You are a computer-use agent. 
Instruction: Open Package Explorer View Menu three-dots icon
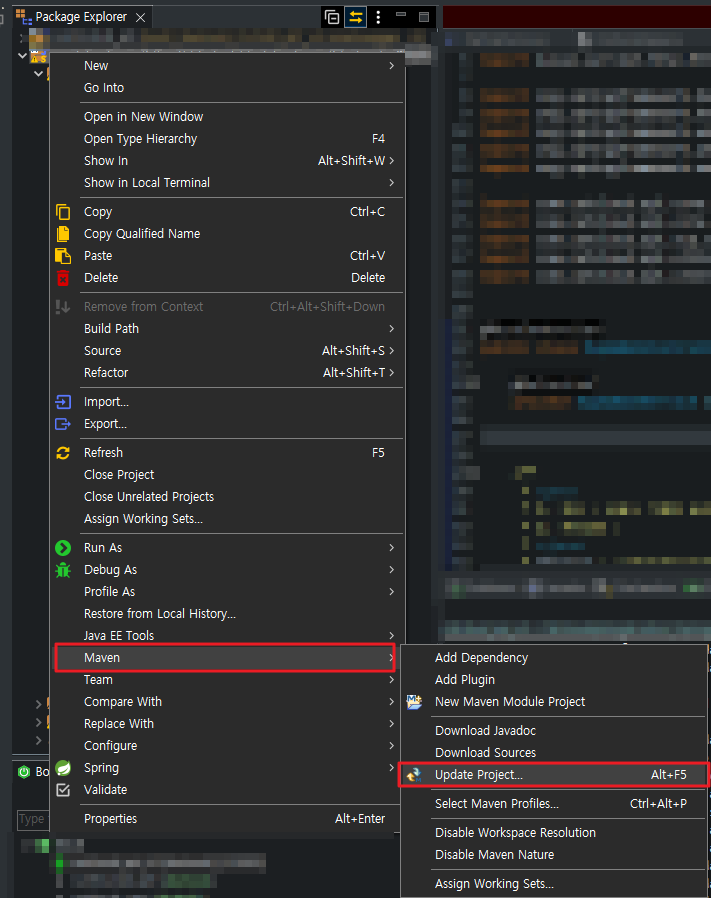378,17
